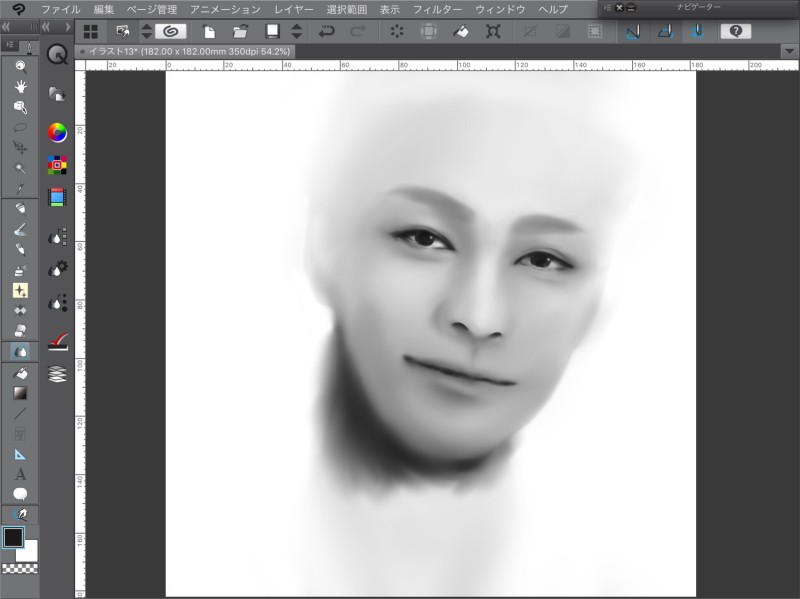Select the Text tool
The height and width of the screenshot is (599, 800).
20,474
